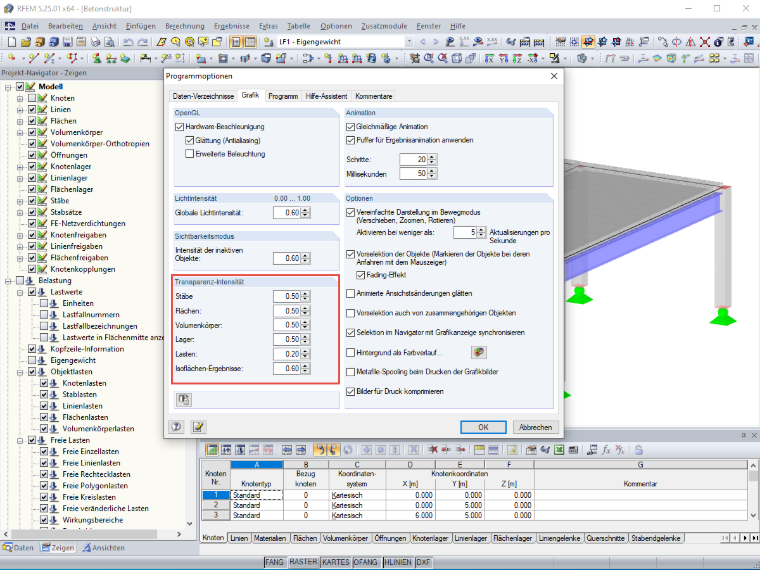Collapse the Lastwerte tree node
This screenshot has width=760, height=570.
point(20,292)
